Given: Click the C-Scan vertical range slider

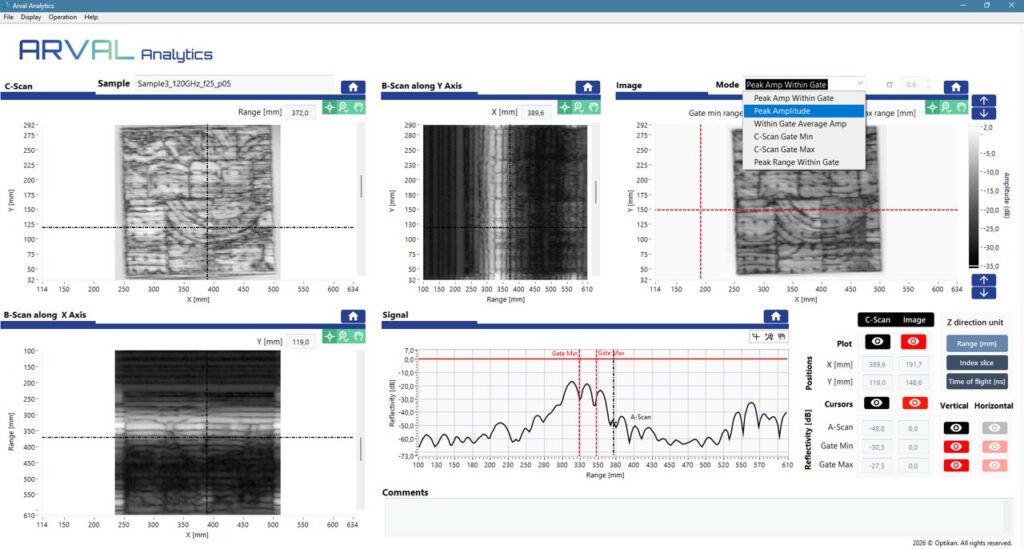Looking at the screenshot, I should (x=361, y=186).
